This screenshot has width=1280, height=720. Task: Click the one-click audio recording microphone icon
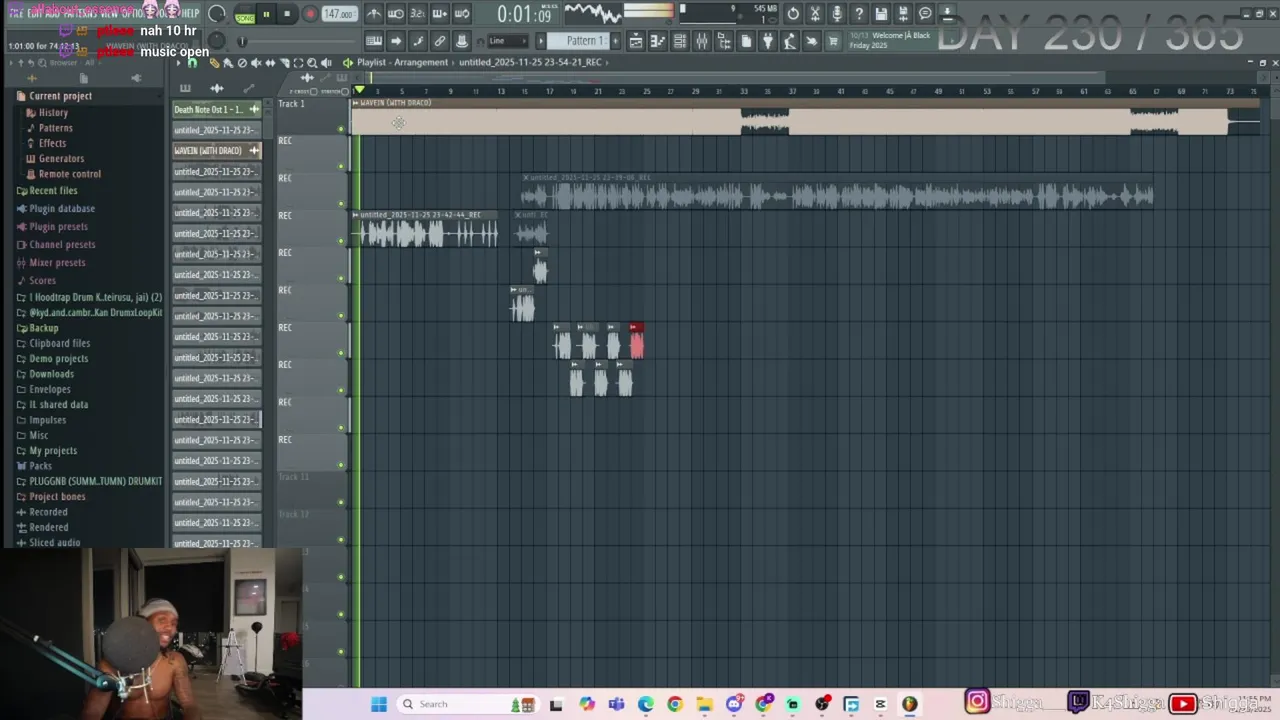tap(837, 14)
